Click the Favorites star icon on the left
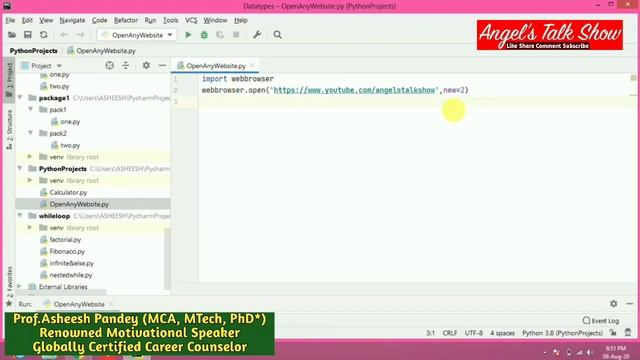640x360 pixels. point(9,304)
